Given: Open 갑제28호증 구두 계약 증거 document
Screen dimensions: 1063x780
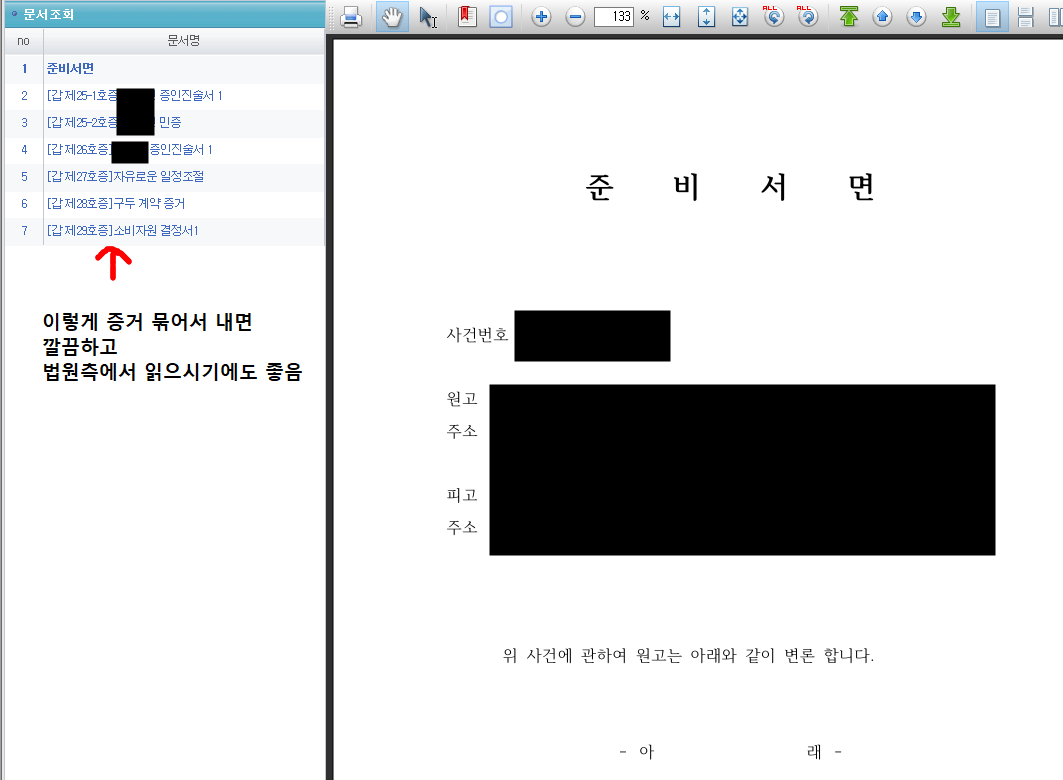Looking at the screenshot, I should pos(165,204).
